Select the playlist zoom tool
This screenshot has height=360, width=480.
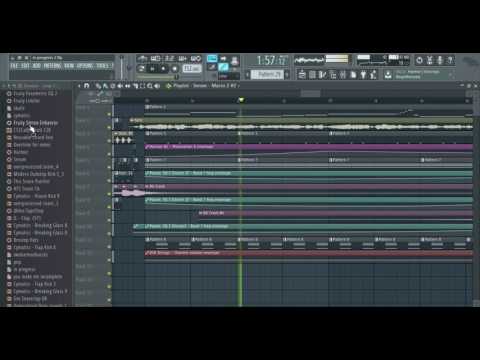pos(150,86)
